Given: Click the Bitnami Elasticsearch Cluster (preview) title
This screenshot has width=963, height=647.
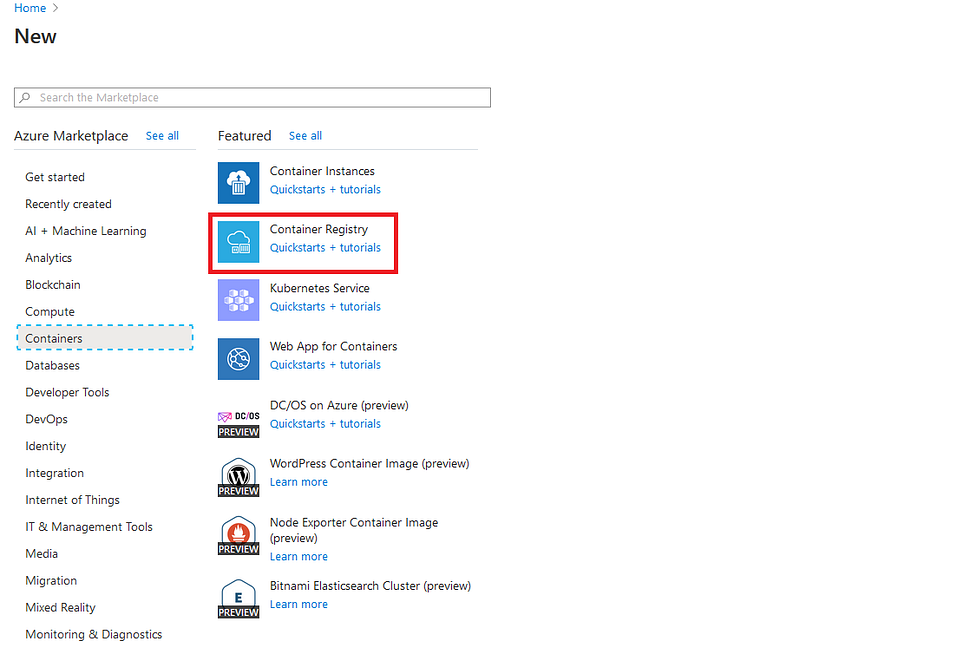Looking at the screenshot, I should pyautogui.click(x=370, y=586).
